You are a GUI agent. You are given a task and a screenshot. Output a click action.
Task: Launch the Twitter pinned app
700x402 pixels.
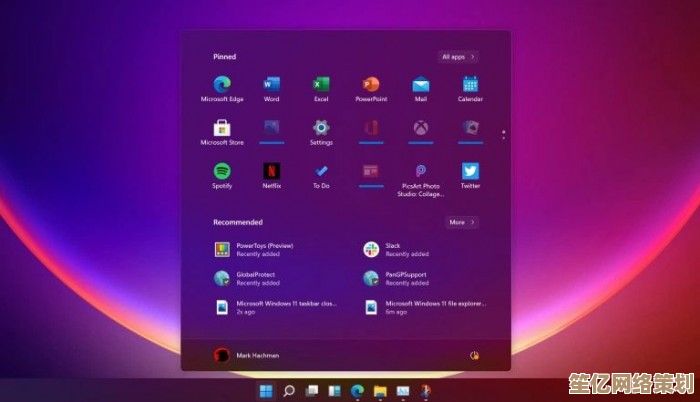(470, 176)
